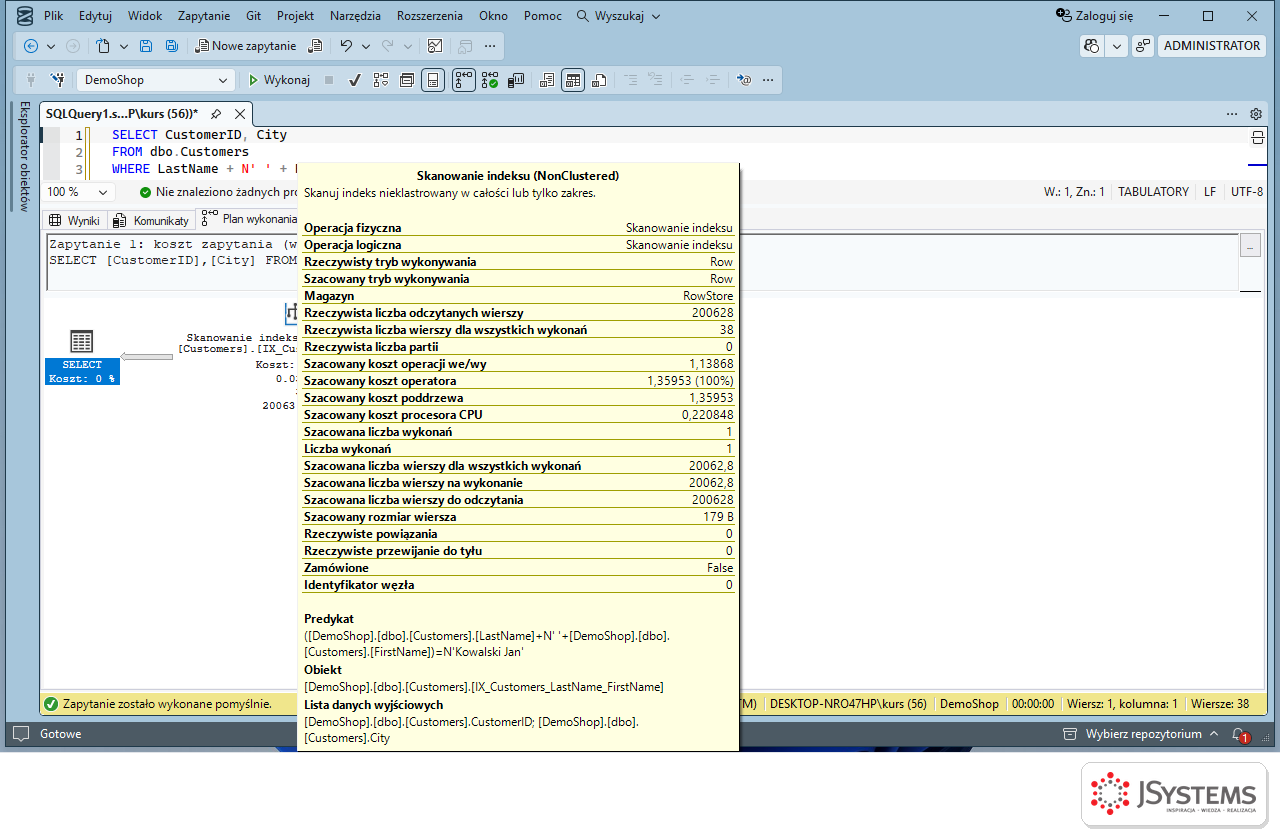1280x835 pixels.
Task: Click the Wyszukaj search box
Action: pos(619,16)
